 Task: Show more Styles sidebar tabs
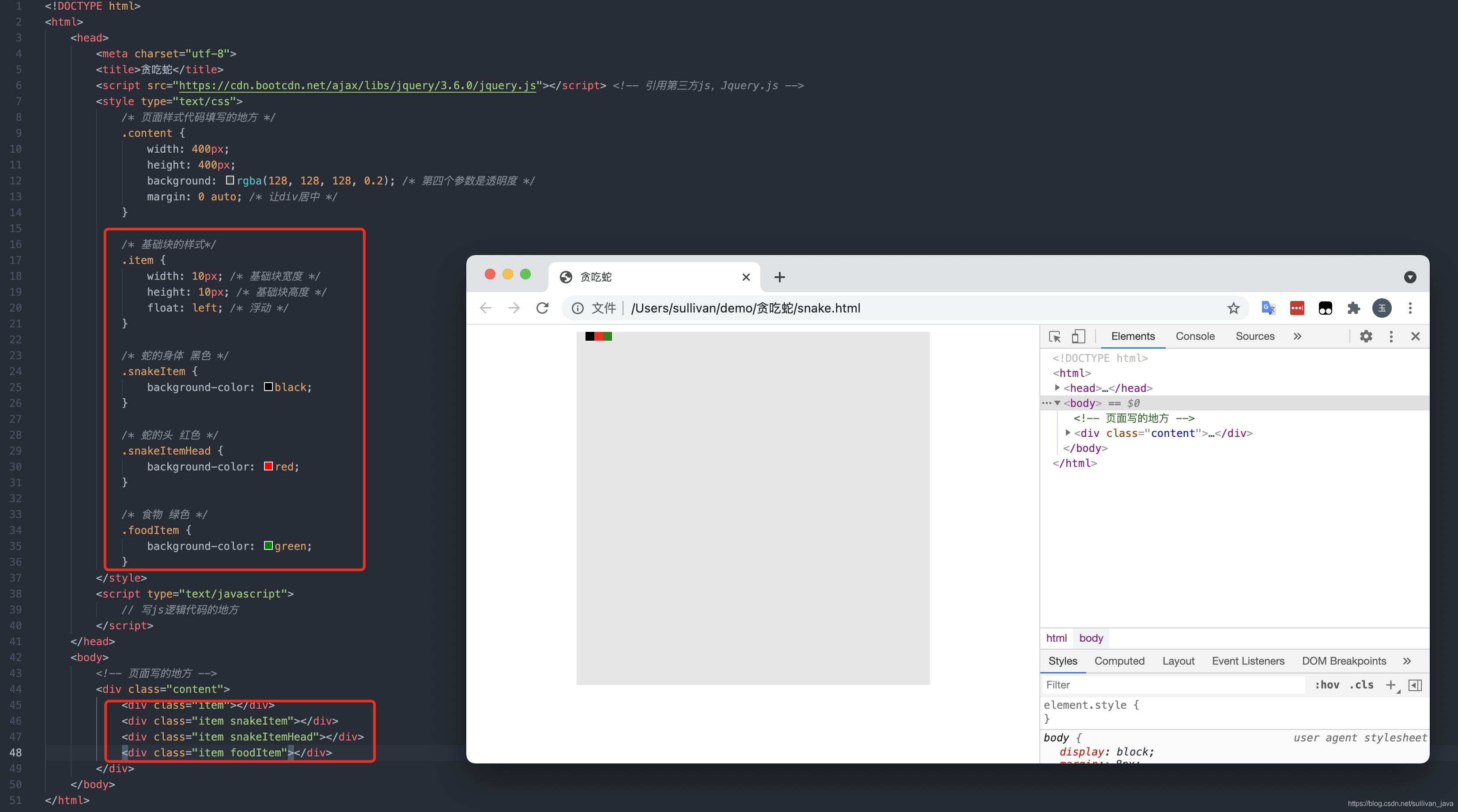pyautogui.click(x=1406, y=661)
